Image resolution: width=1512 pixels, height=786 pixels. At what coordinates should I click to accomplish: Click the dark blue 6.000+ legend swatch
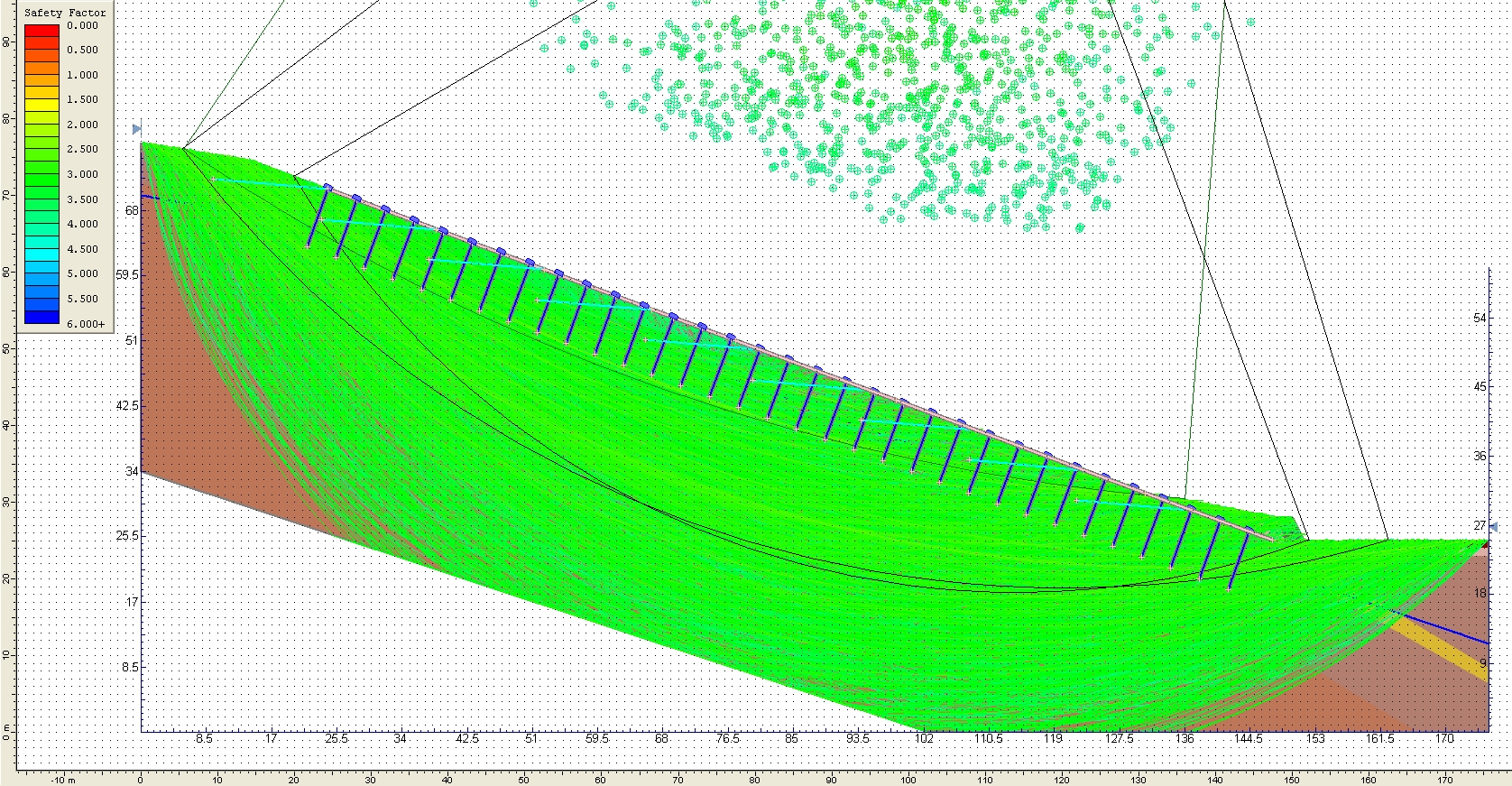click(x=41, y=317)
